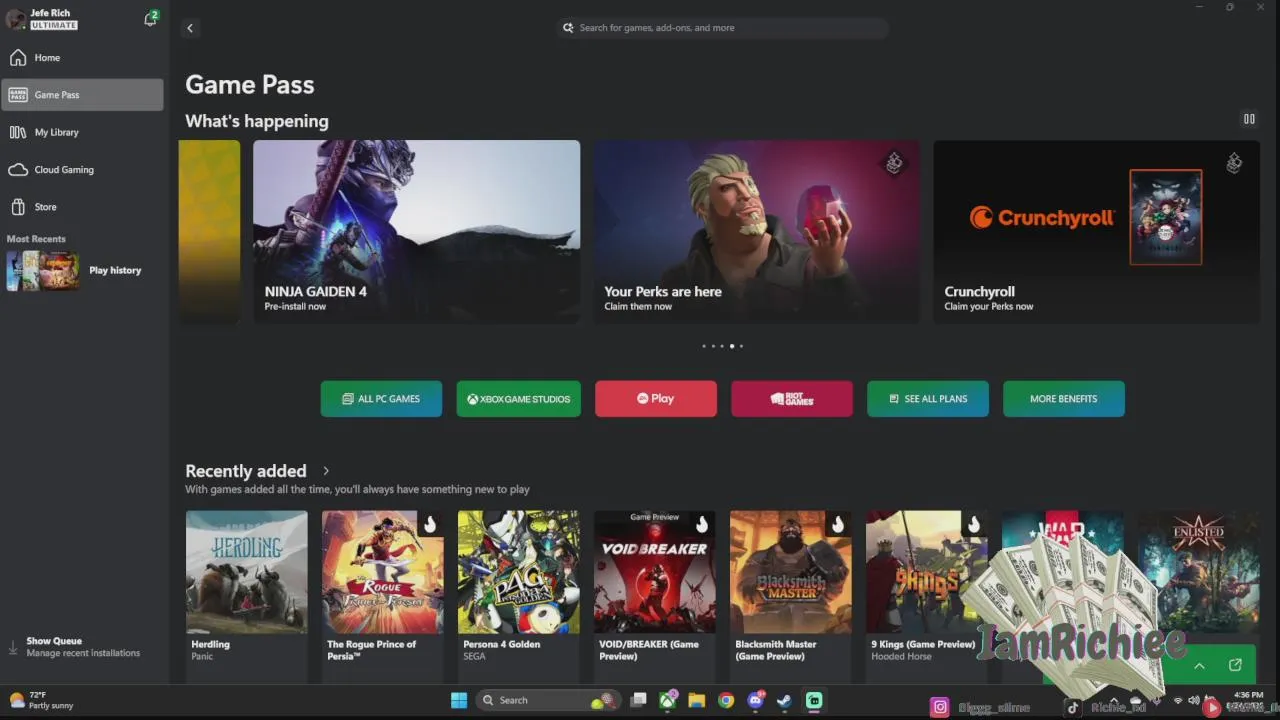Click MORE BENEFITS button
The image size is (1280, 720).
pyautogui.click(x=1064, y=399)
